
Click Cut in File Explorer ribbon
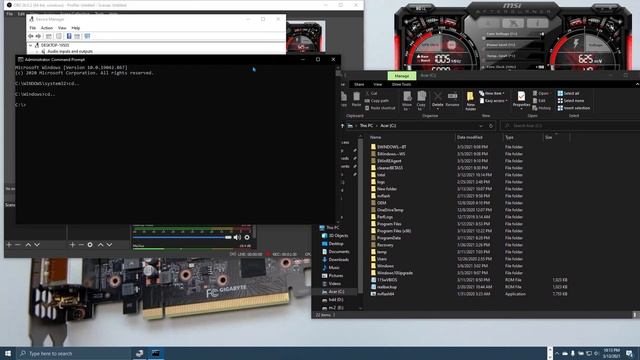371,93
